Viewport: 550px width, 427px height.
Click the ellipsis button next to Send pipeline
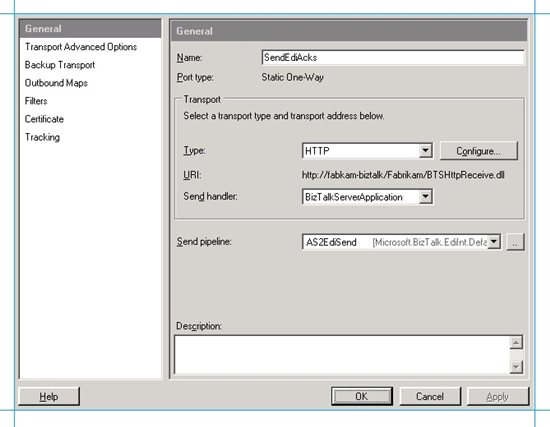coord(515,242)
